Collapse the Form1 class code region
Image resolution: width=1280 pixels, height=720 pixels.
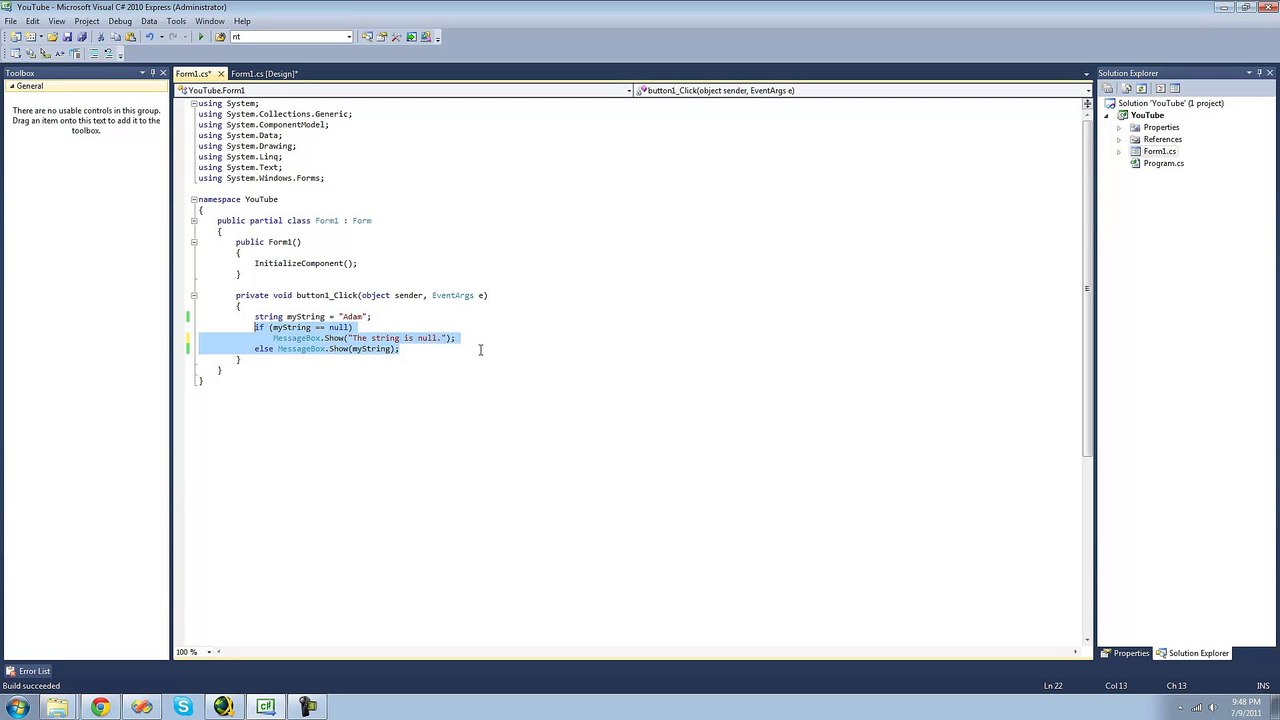pos(194,220)
